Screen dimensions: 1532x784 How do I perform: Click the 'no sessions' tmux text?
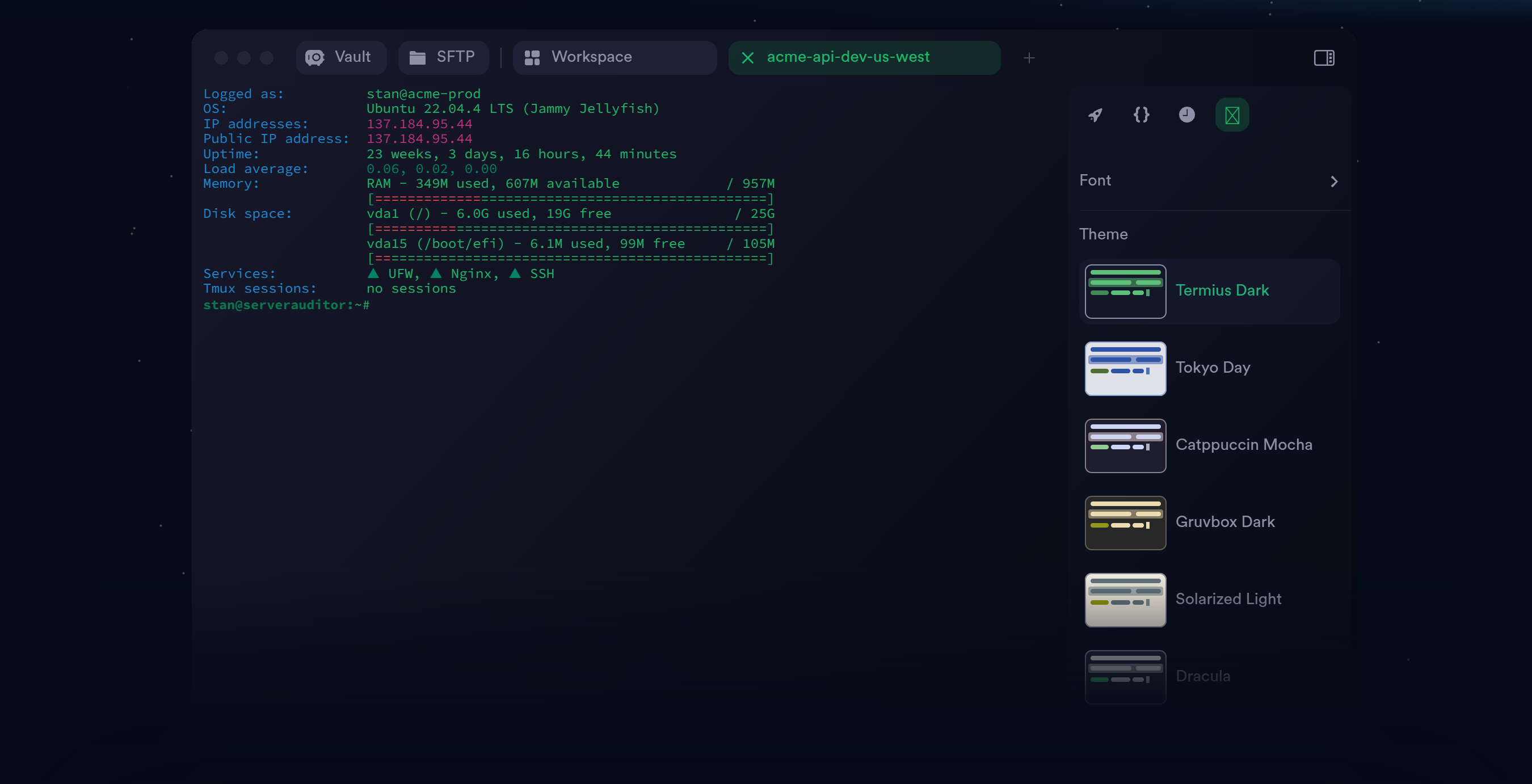(x=411, y=289)
